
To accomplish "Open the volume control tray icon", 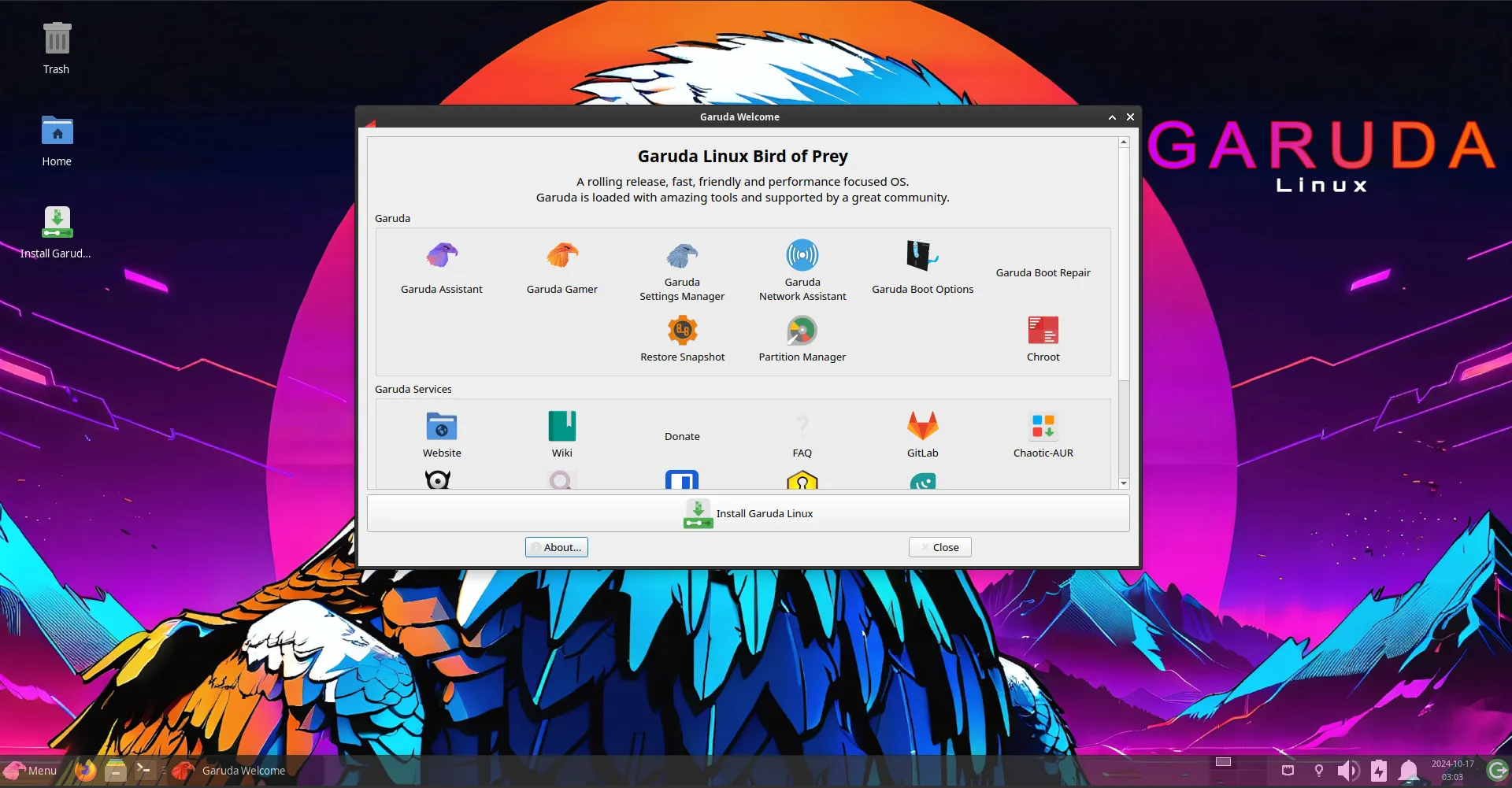I will click(x=1348, y=771).
